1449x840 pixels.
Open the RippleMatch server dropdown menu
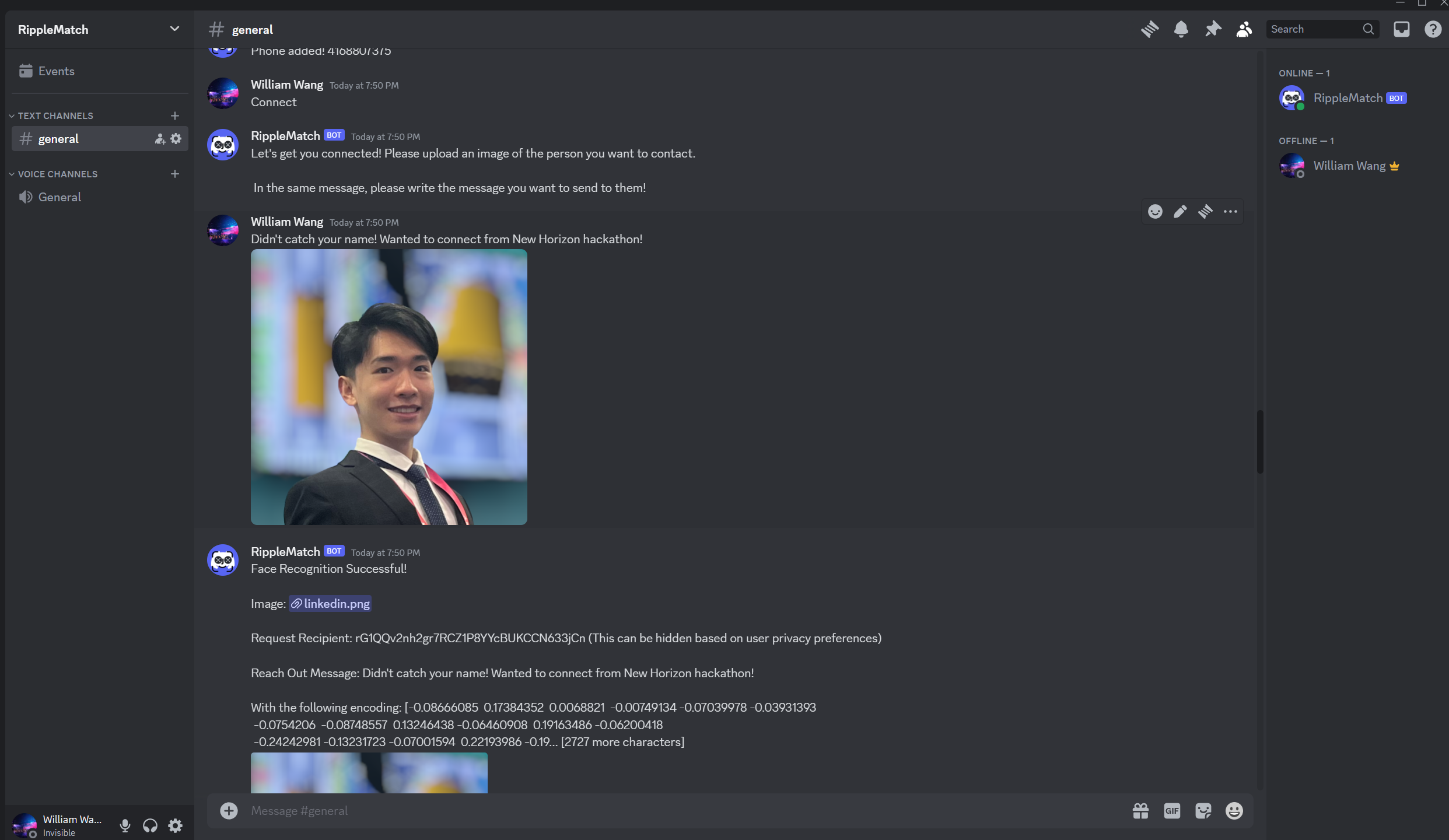pos(174,29)
